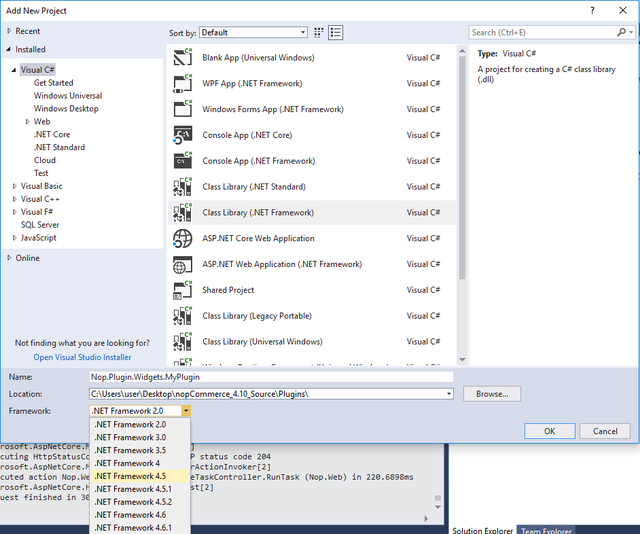This screenshot has width=640, height=534.
Task: Select Windows Universal category
Action: (68, 96)
